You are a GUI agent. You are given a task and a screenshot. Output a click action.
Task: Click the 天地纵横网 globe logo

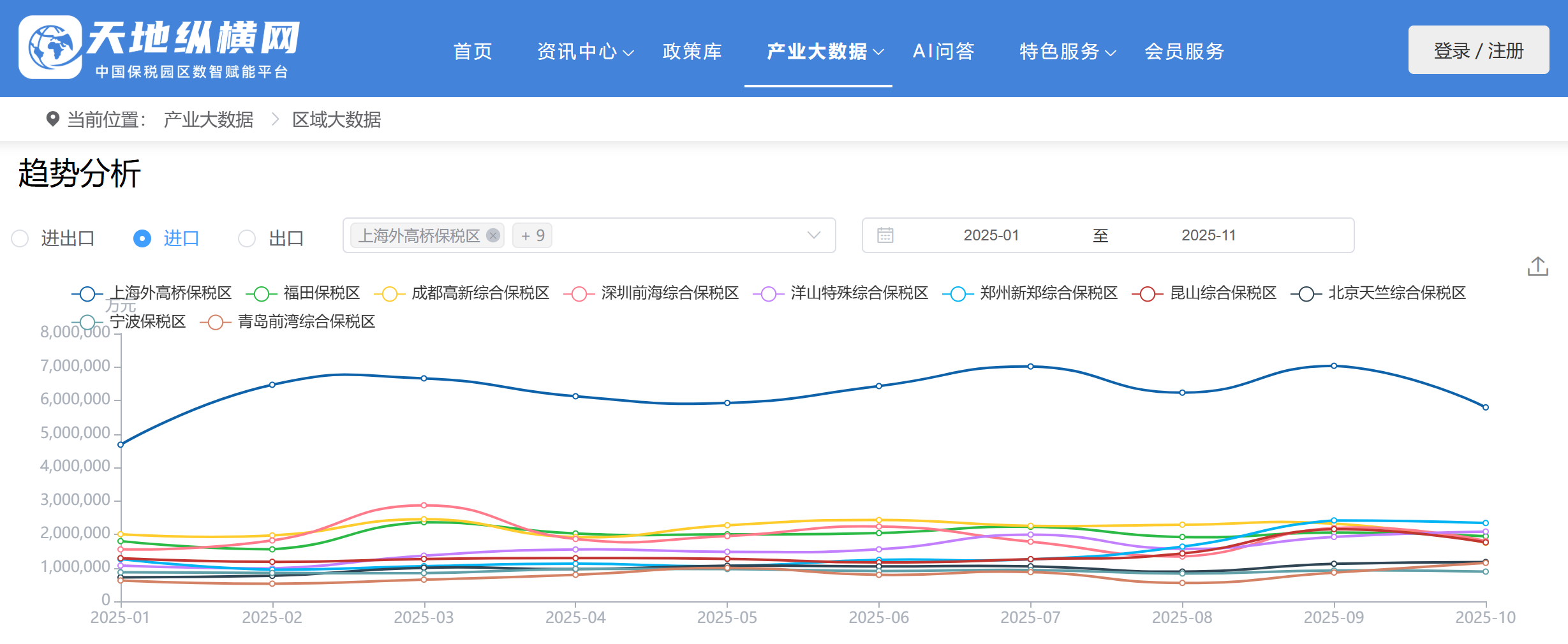[50, 47]
